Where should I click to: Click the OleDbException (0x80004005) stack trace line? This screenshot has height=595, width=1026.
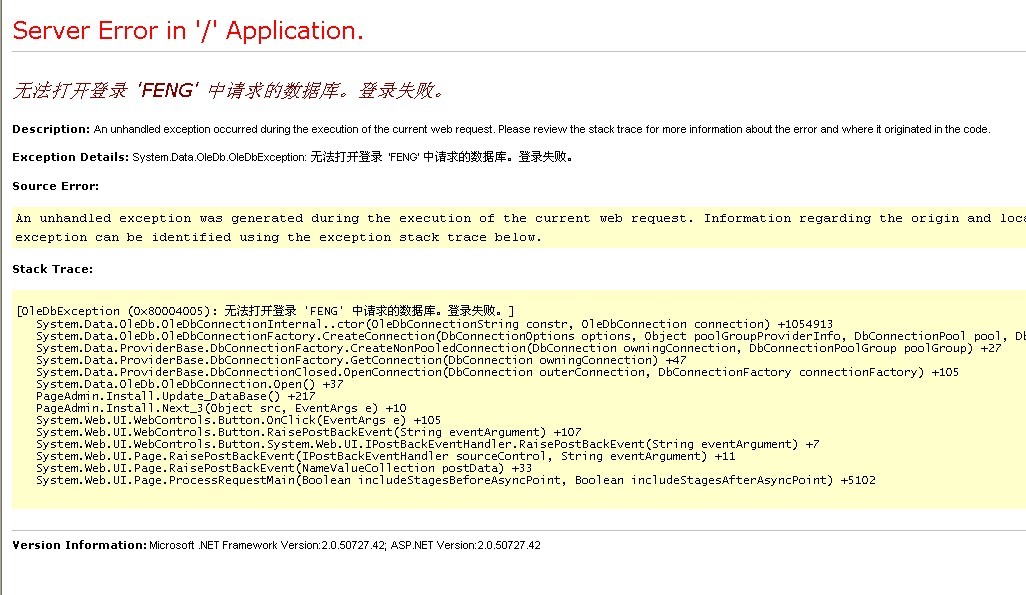point(265,311)
